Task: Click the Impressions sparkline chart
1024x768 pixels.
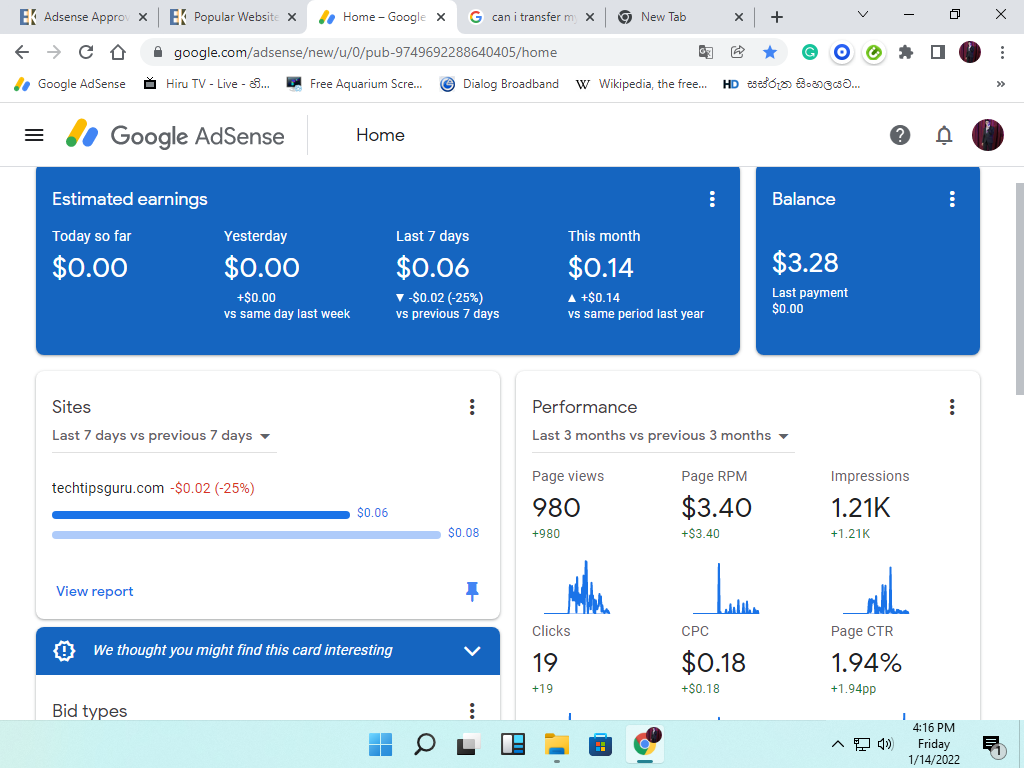Action: pos(876,589)
